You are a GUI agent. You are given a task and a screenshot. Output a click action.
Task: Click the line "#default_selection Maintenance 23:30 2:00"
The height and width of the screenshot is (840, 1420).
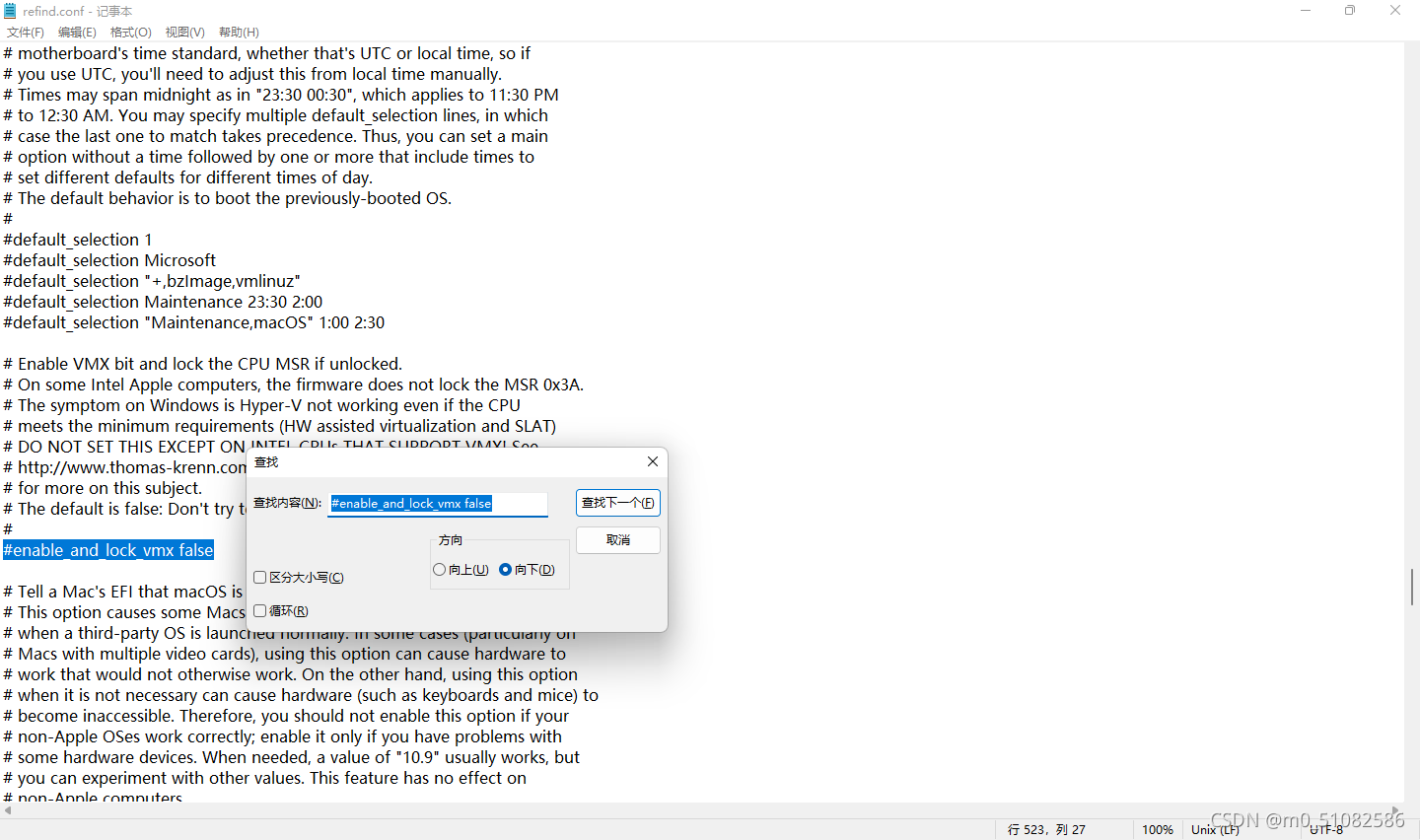163,302
